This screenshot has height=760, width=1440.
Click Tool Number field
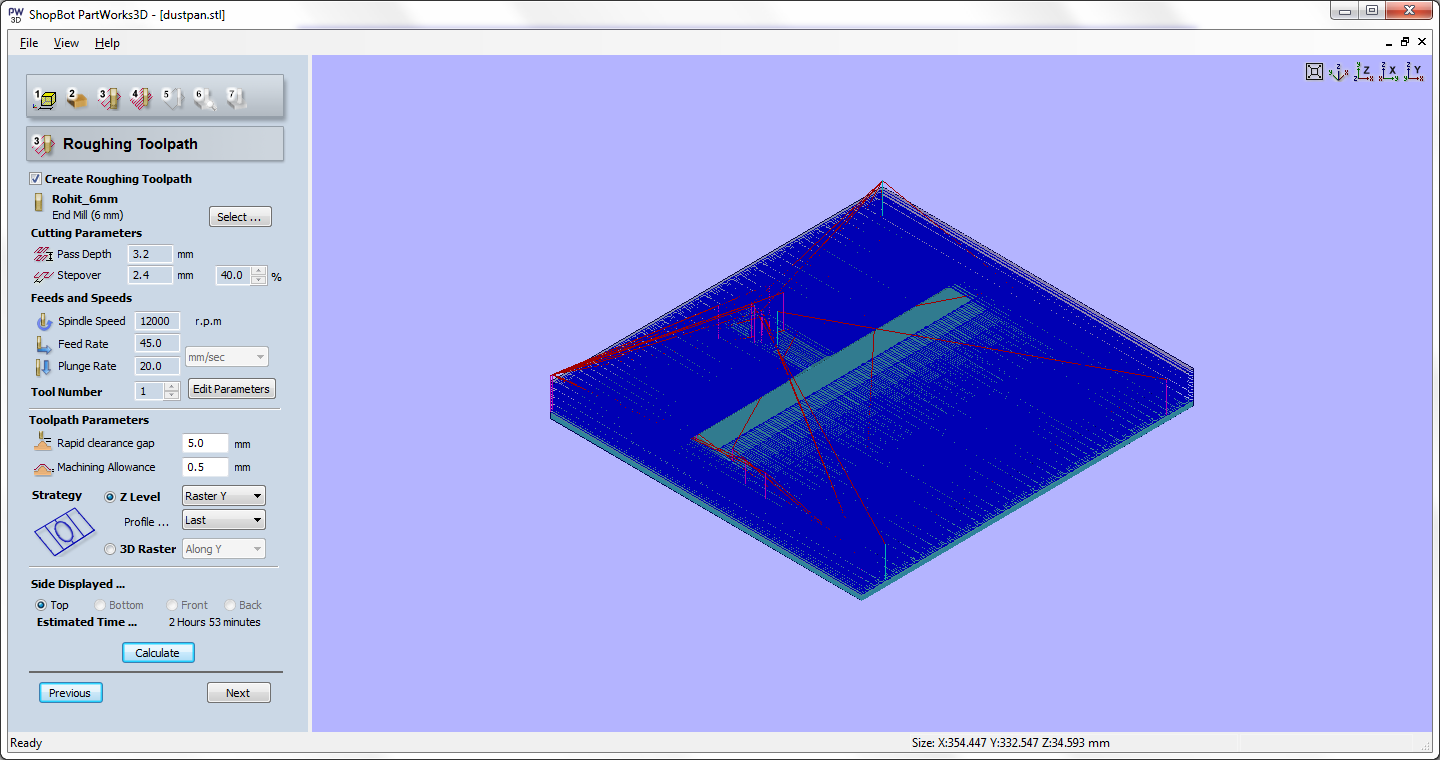coord(150,391)
